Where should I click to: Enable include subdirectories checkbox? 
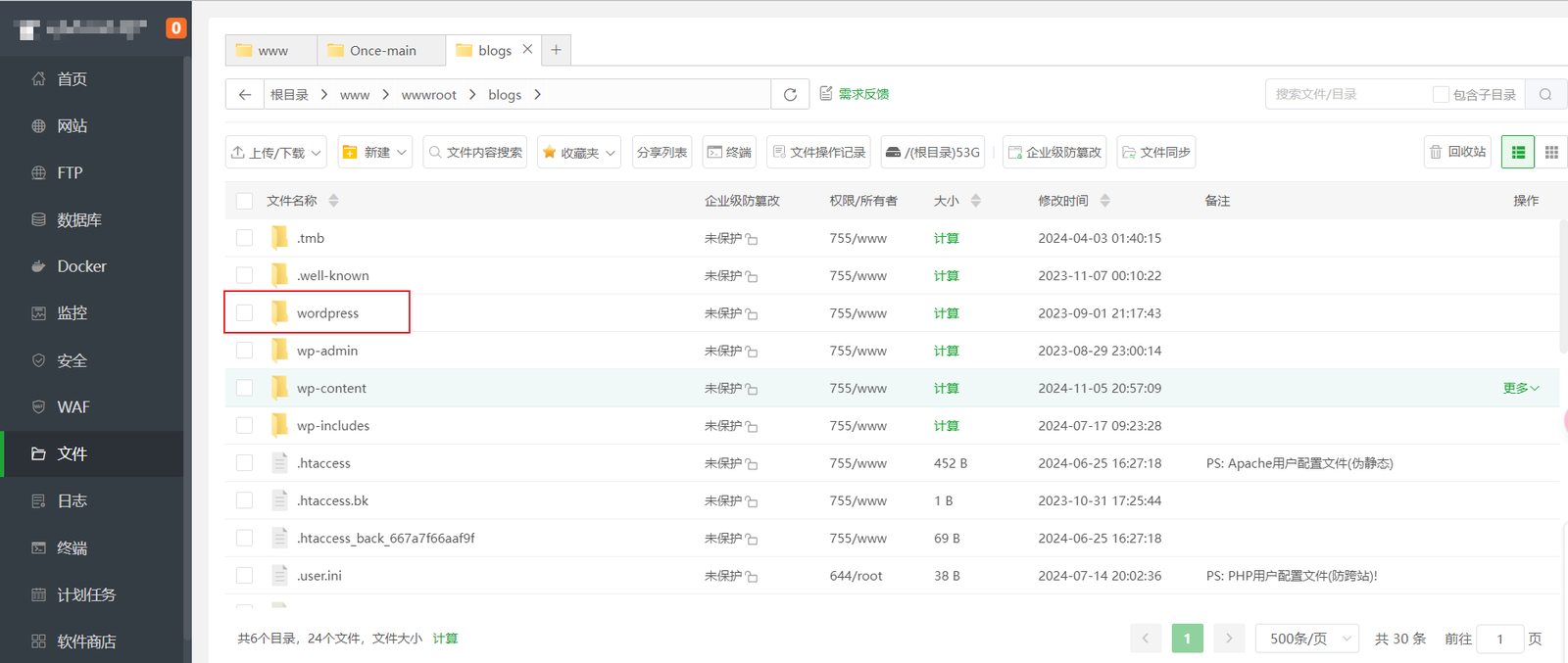[1441, 95]
